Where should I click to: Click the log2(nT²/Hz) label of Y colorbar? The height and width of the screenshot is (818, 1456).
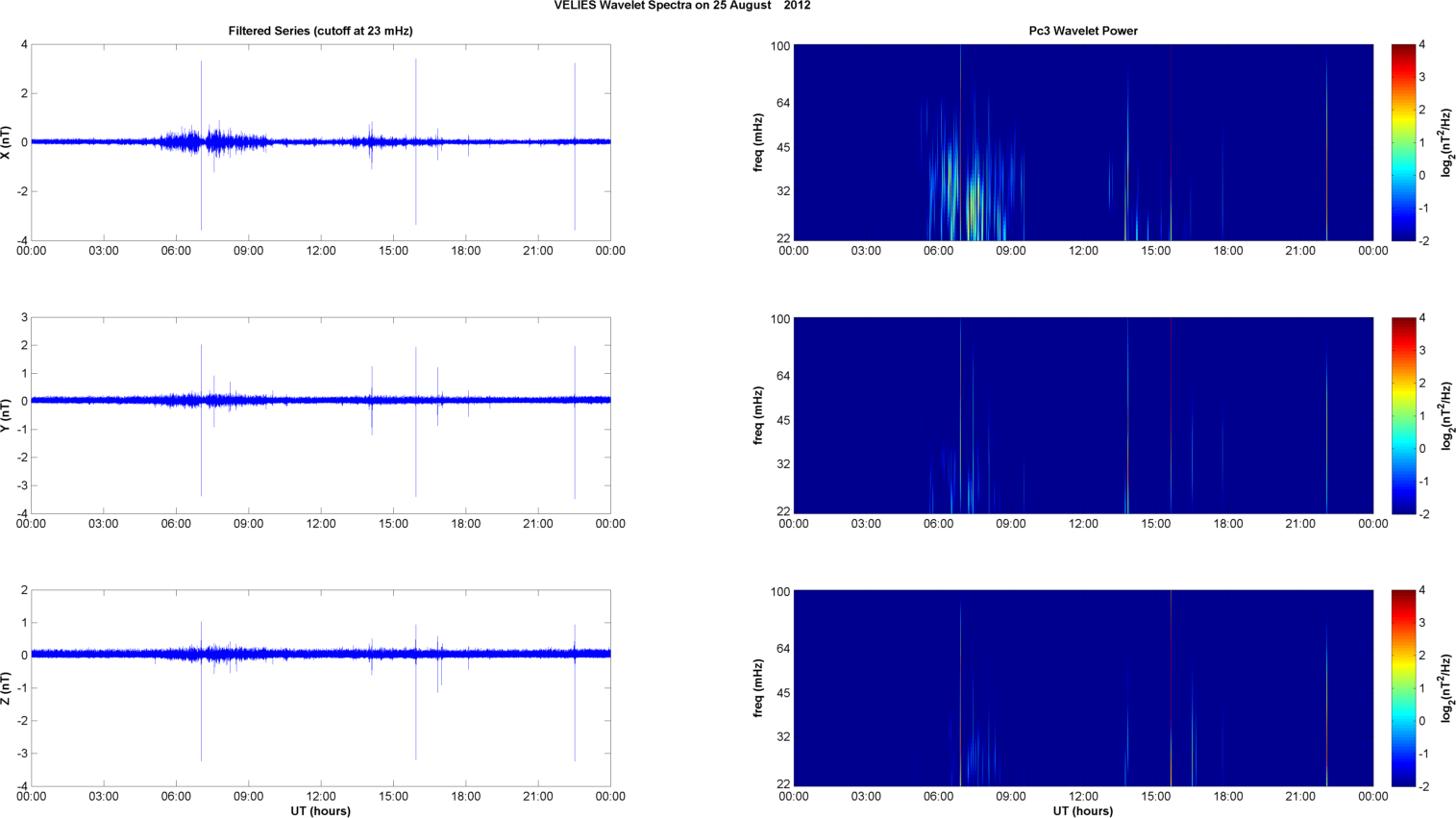1446,415
